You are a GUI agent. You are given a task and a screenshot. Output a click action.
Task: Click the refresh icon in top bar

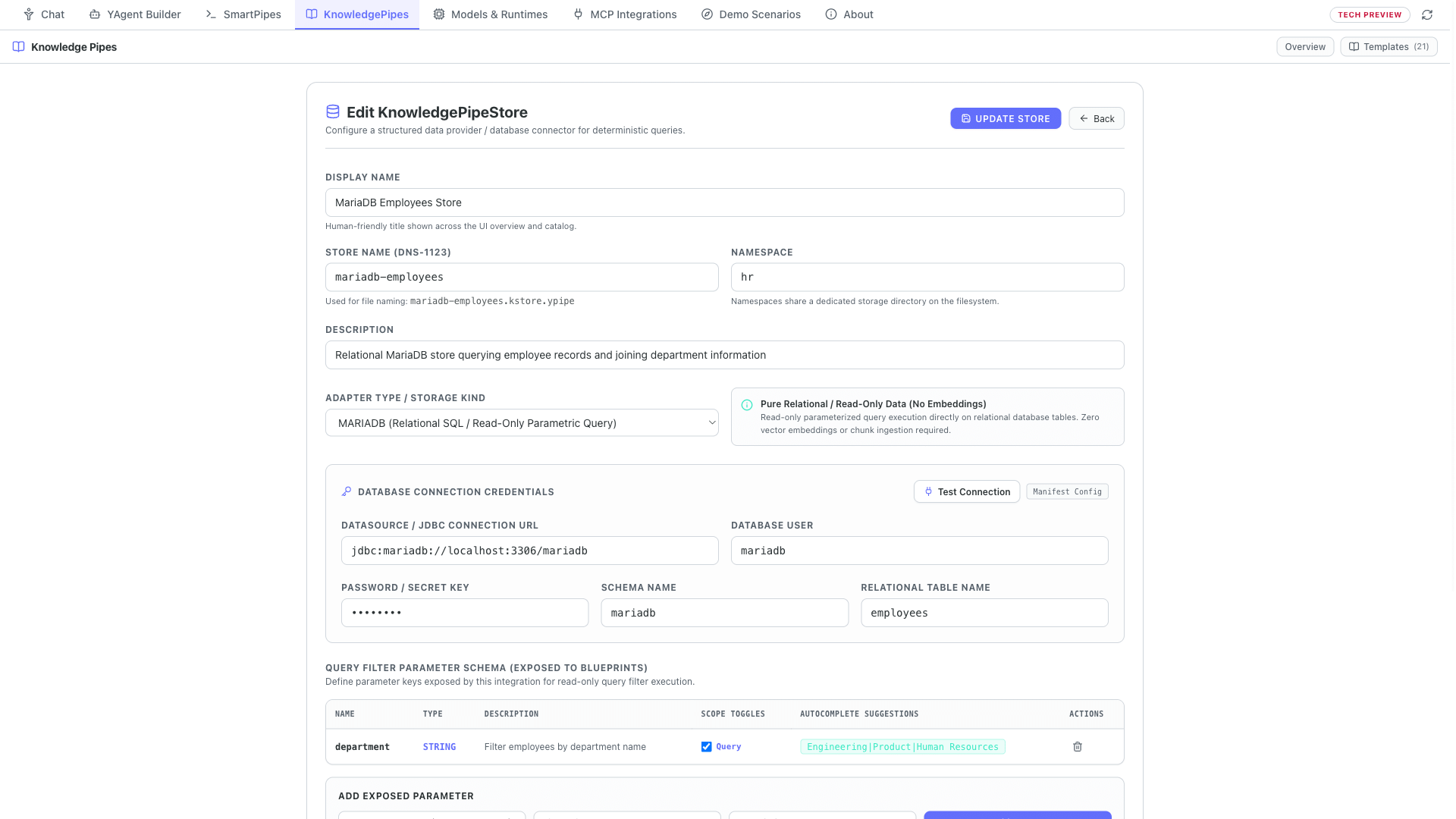point(1426,14)
